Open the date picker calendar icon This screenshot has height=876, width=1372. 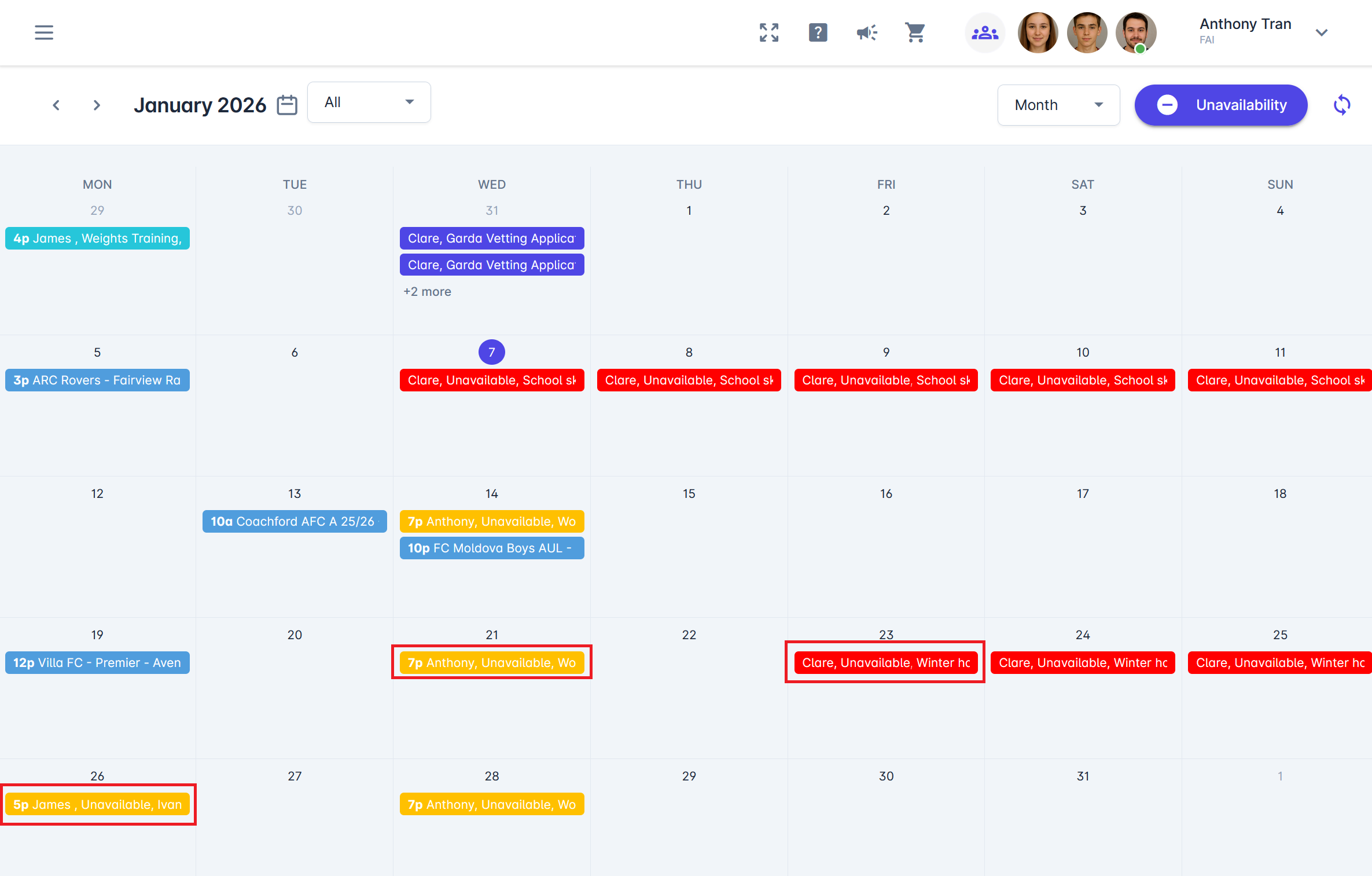coord(287,105)
